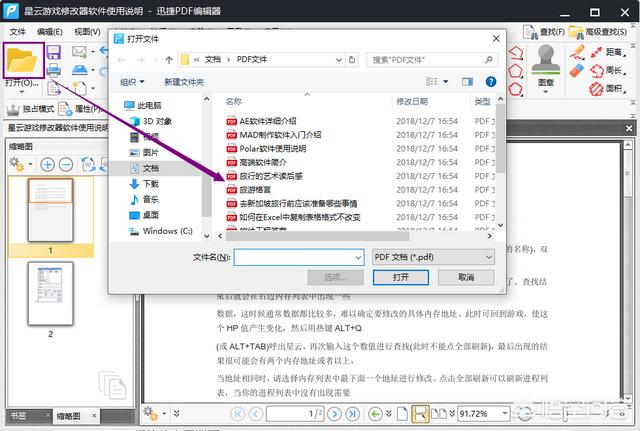Screen dimensions: 640x431
Task: Open the file type PDF dropdown
Action: 433,257
